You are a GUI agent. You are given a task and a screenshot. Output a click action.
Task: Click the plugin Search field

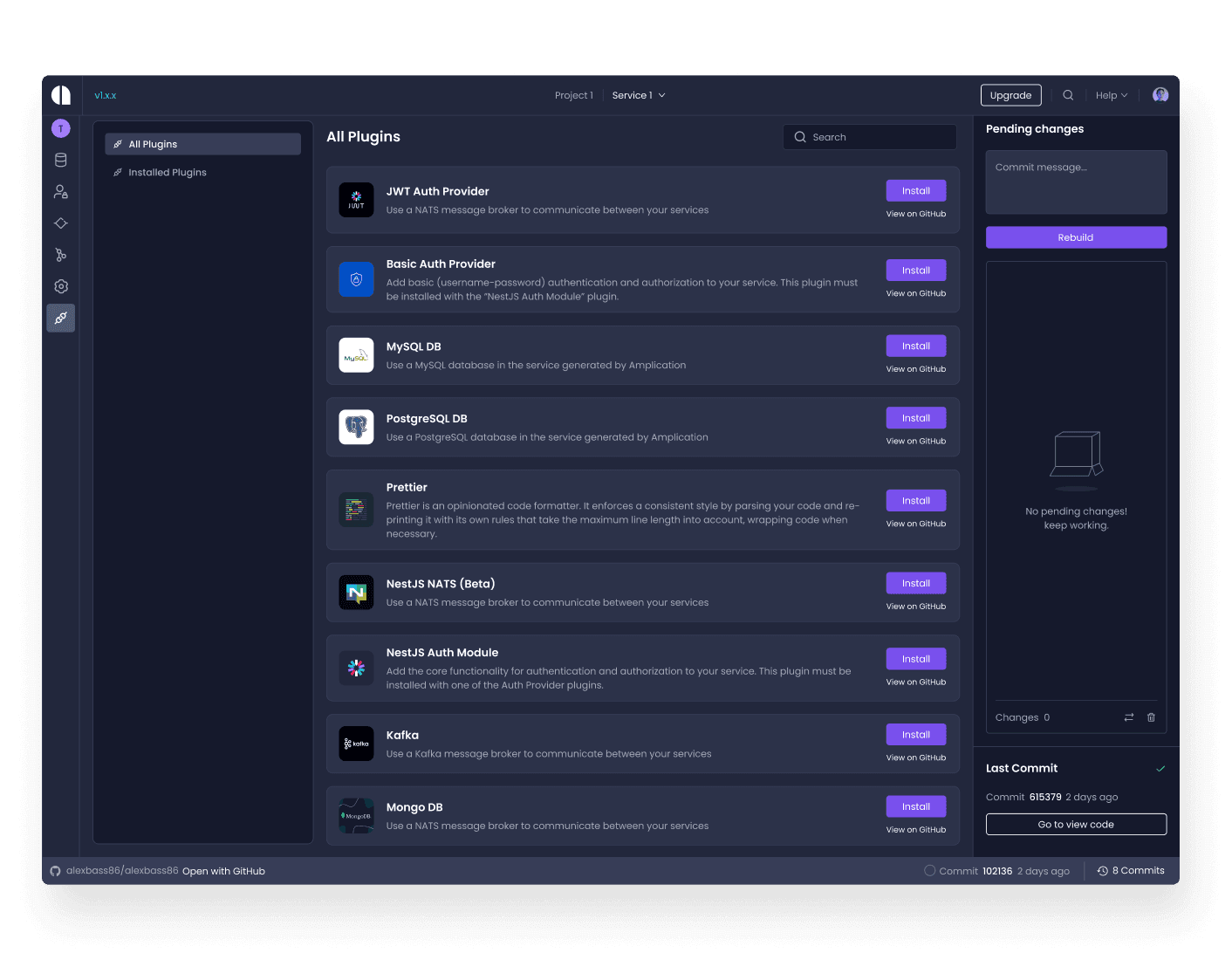870,137
